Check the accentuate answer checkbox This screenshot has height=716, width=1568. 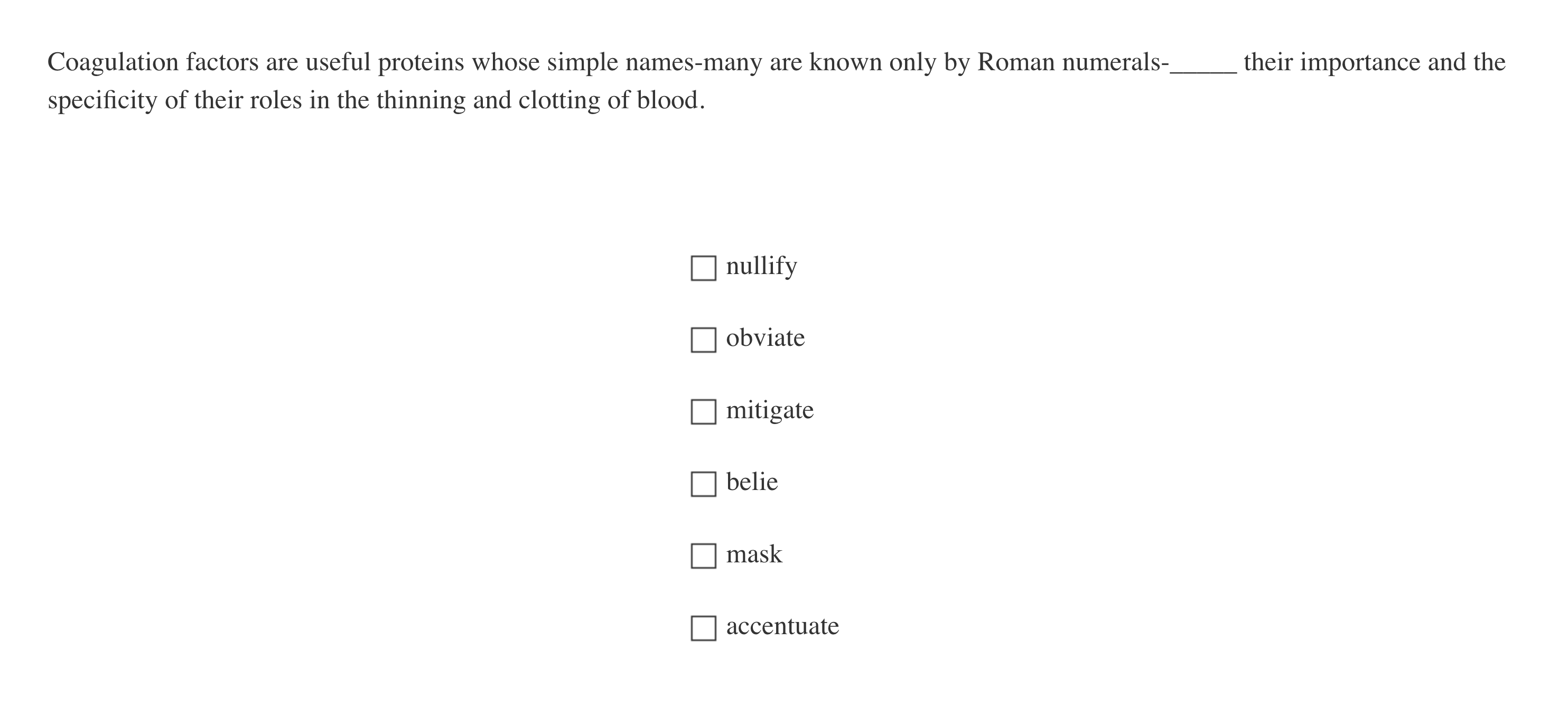point(705,628)
